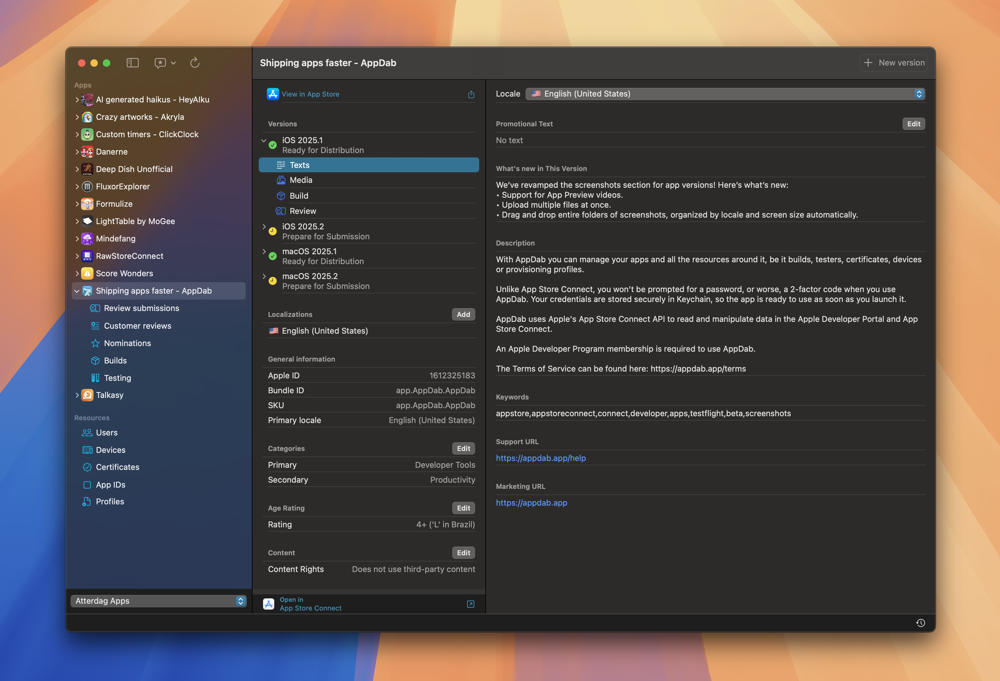Click the HeyAIku app icon
Screen dimensions: 1000x681
(87, 99)
